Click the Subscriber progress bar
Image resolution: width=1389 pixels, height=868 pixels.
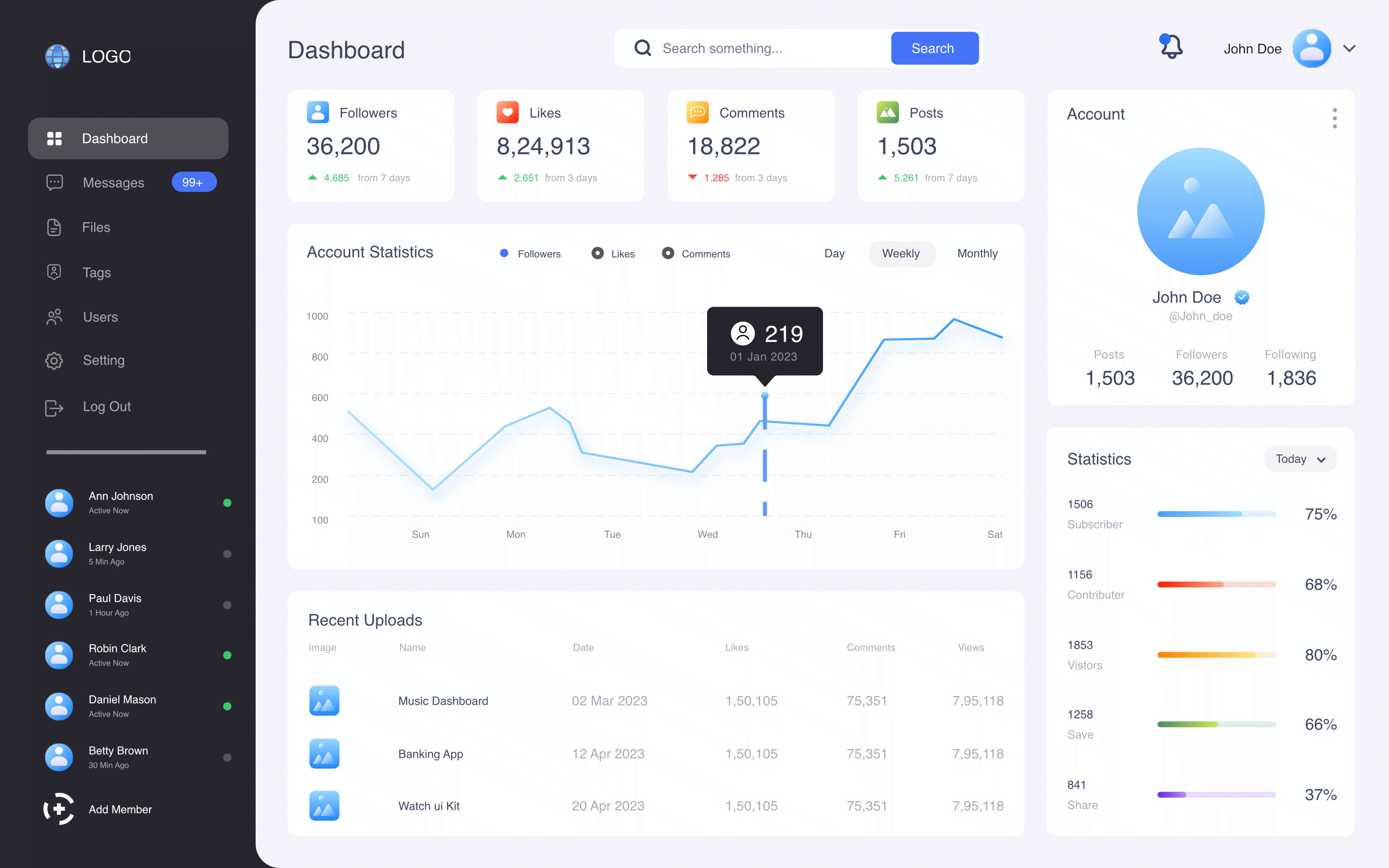tap(1216, 514)
